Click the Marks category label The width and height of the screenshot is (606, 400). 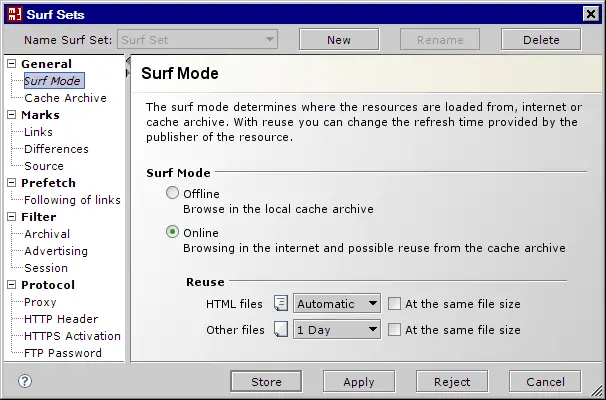(x=40, y=114)
